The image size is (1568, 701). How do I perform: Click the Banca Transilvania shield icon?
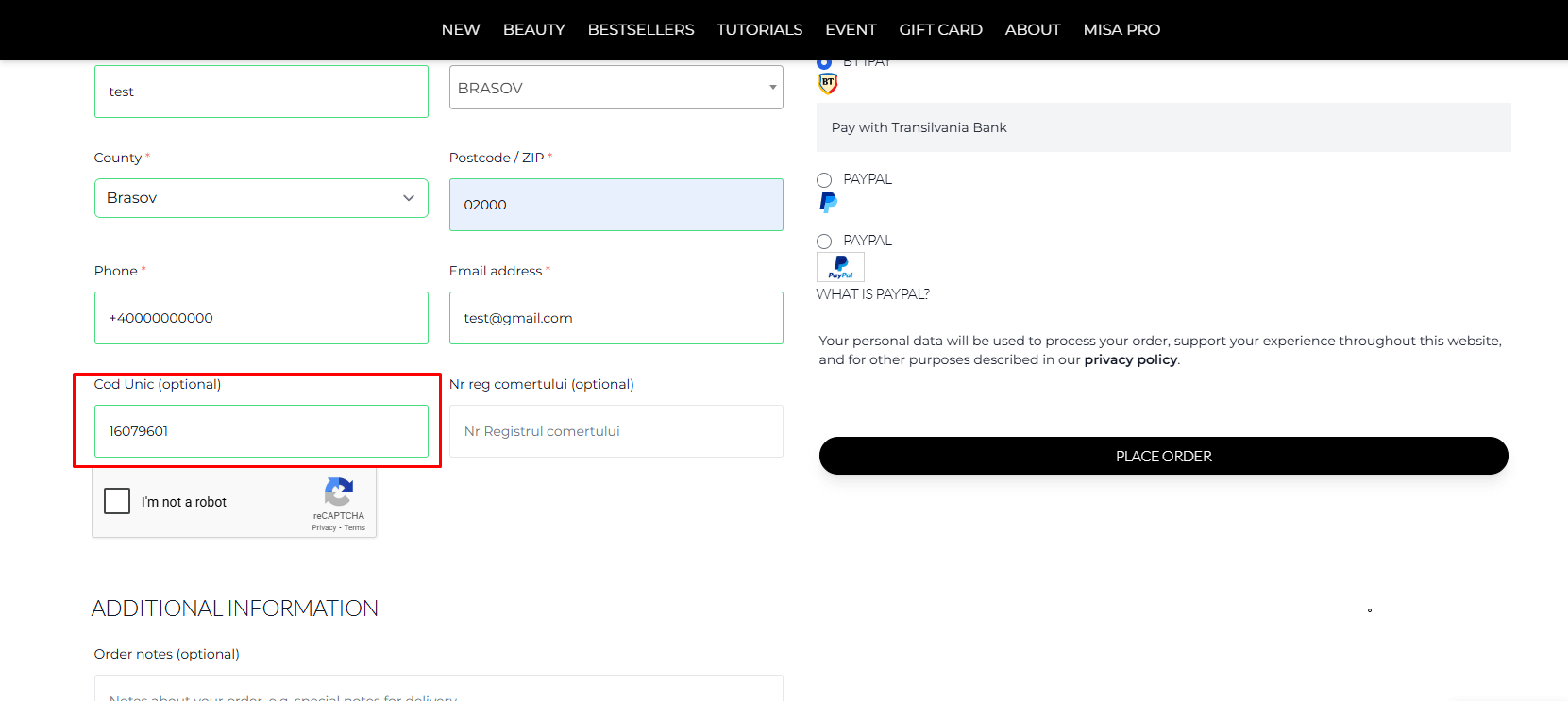click(828, 84)
